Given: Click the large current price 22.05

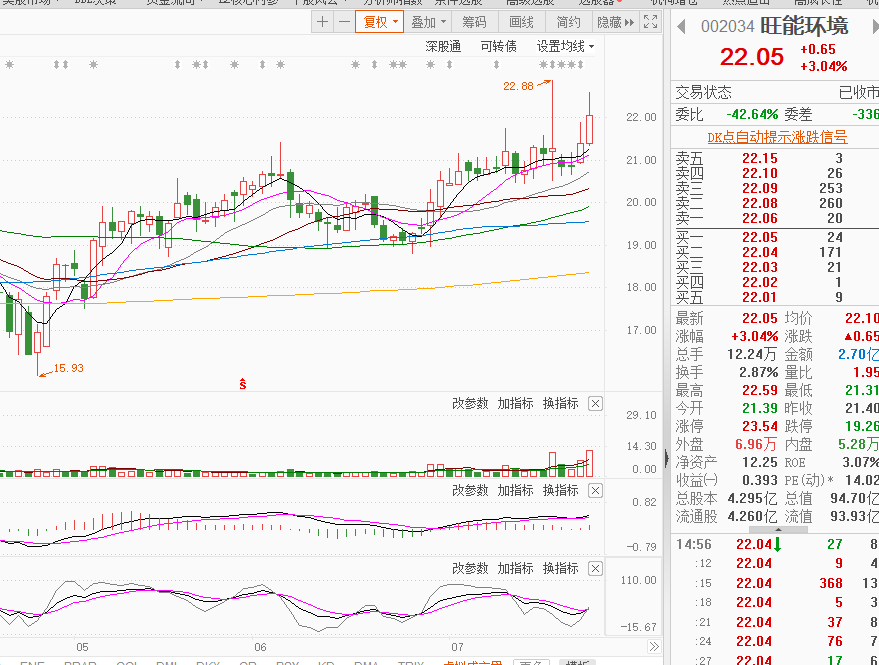Looking at the screenshot, I should click(x=751, y=57).
